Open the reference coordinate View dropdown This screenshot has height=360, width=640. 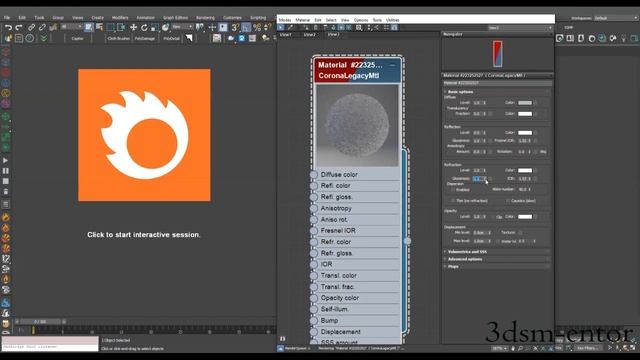182,27
